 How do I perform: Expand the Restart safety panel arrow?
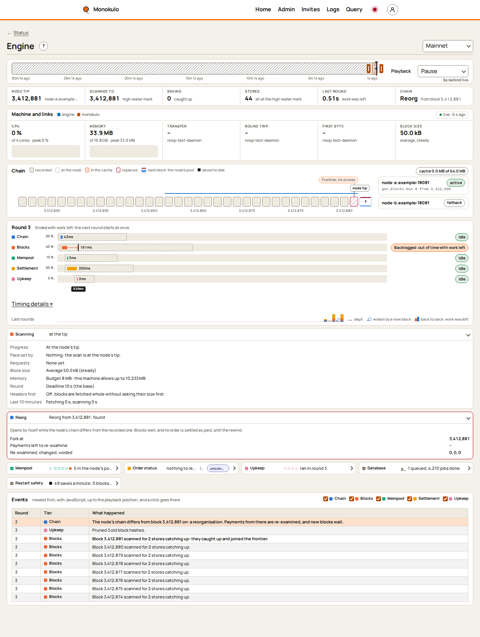[117, 483]
